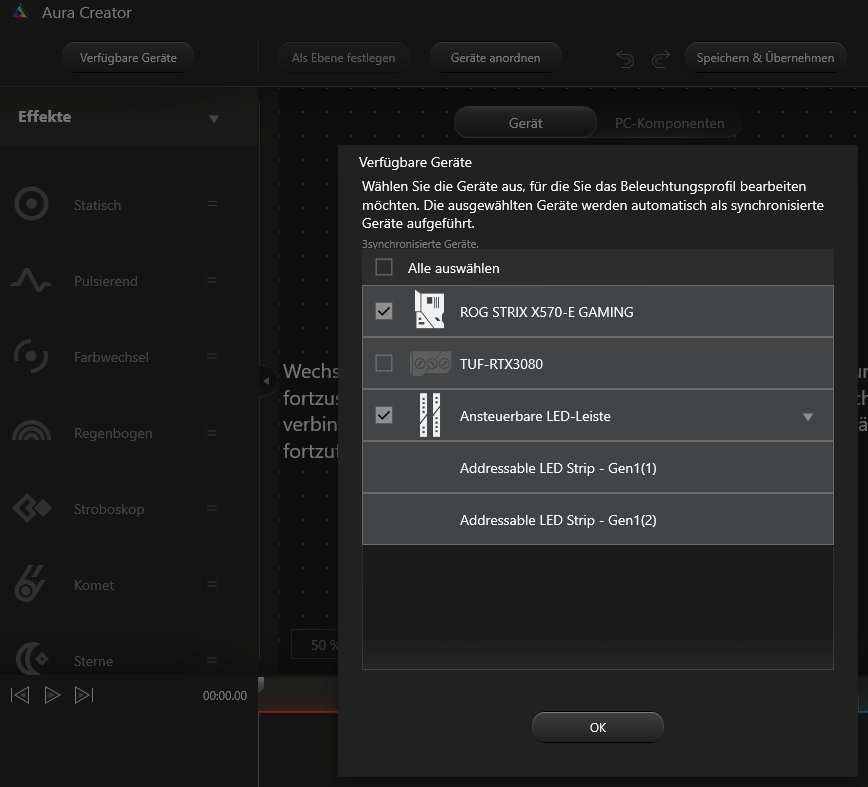Click the 3synchronisierte Geräte text
Screen dimensions: 868x787
[x=420, y=244]
